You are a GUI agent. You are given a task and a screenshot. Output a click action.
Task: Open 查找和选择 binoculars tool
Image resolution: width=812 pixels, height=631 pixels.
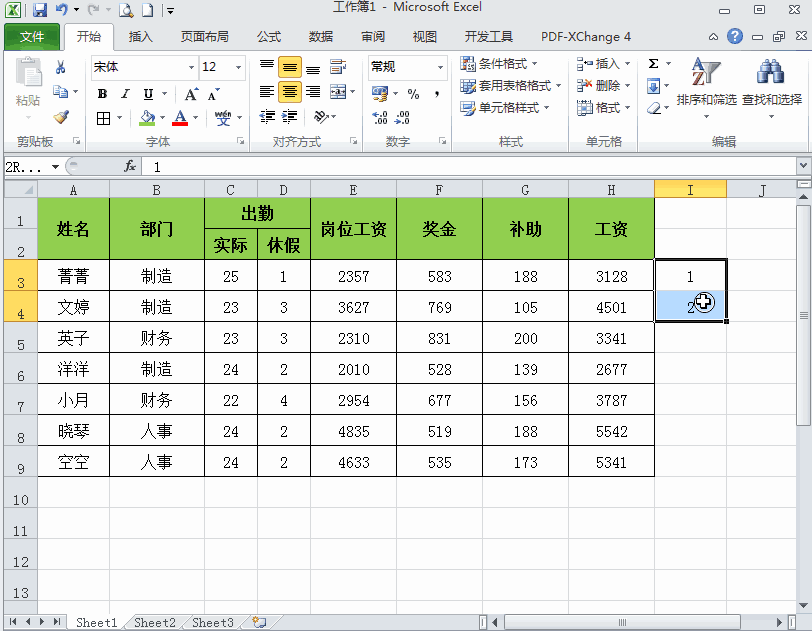(x=771, y=83)
